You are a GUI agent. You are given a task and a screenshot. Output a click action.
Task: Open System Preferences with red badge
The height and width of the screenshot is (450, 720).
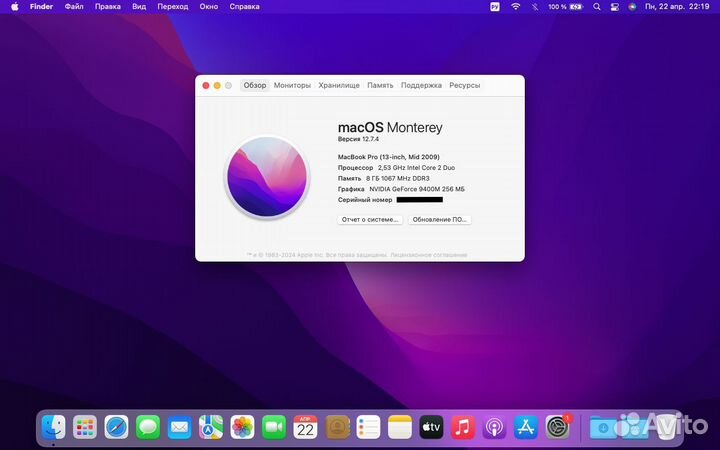click(557, 427)
